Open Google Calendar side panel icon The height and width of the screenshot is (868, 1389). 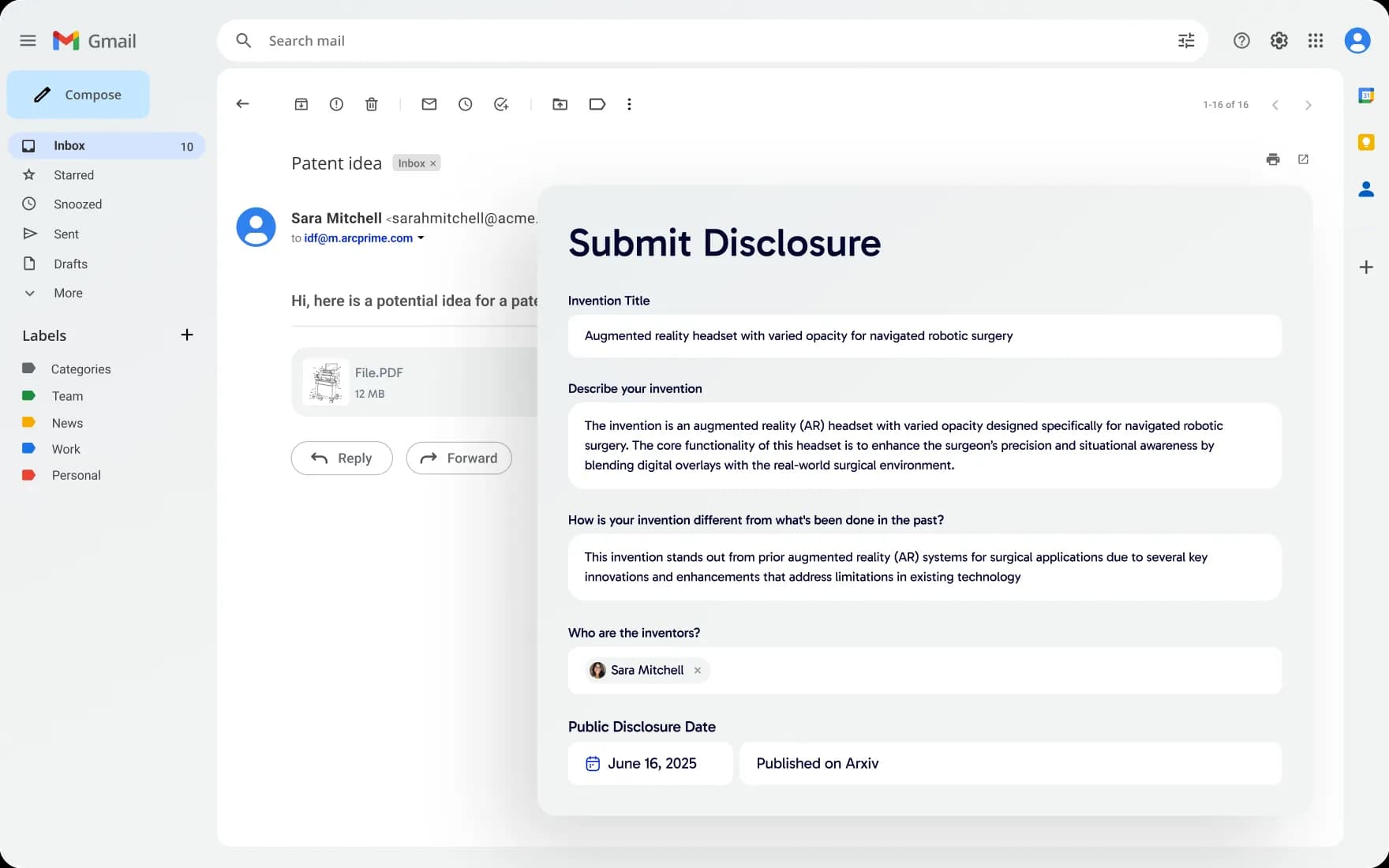point(1366,95)
